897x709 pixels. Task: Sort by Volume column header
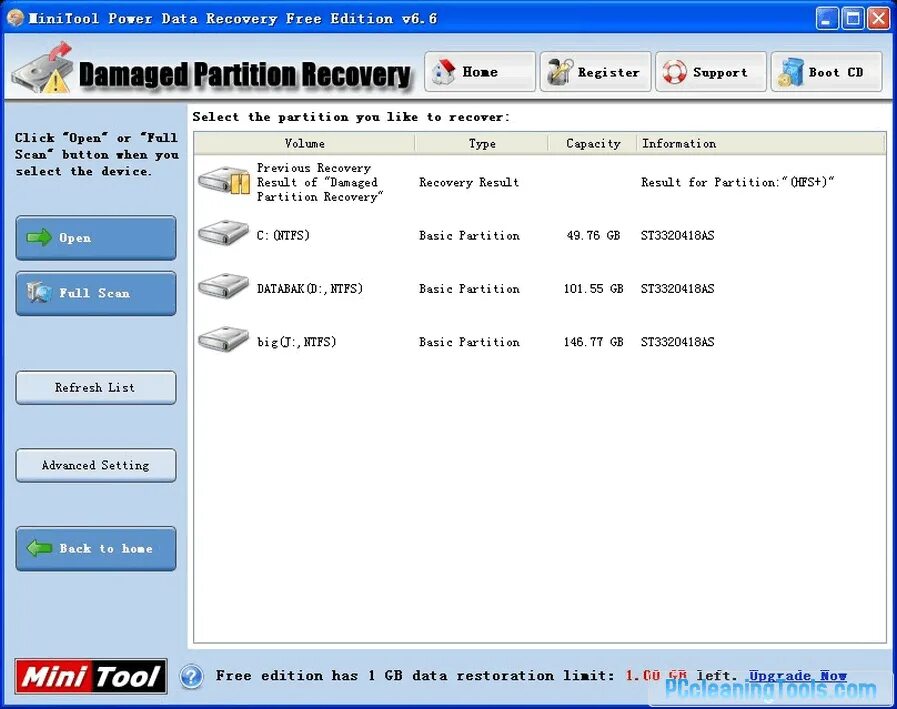(x=304, y=143)
